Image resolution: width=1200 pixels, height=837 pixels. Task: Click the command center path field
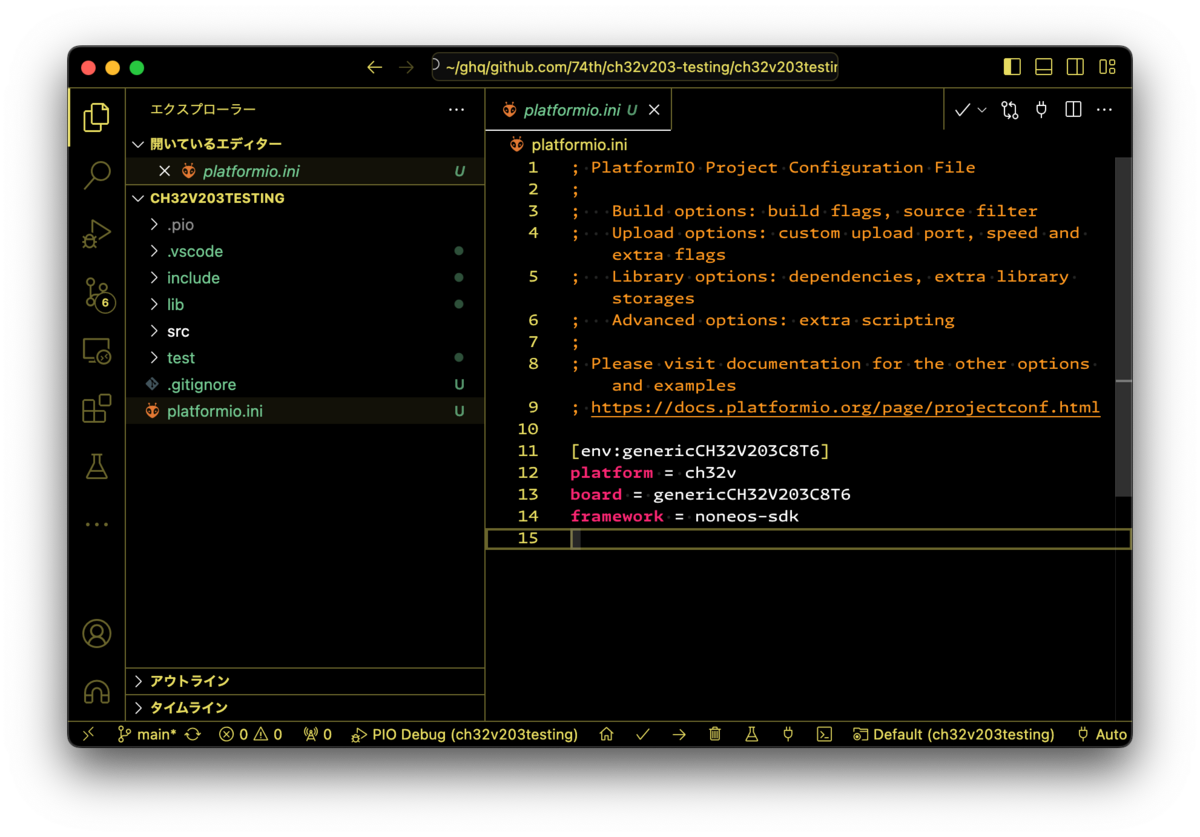pyautogui.click(x=635, y=67)
